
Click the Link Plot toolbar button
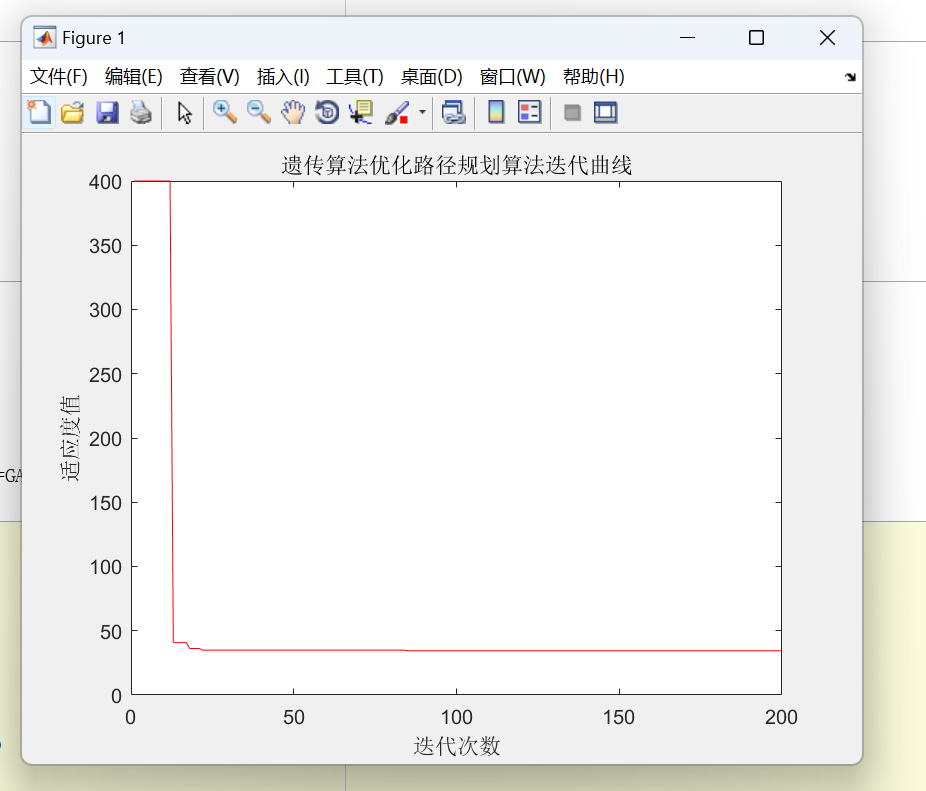point(454,113)
